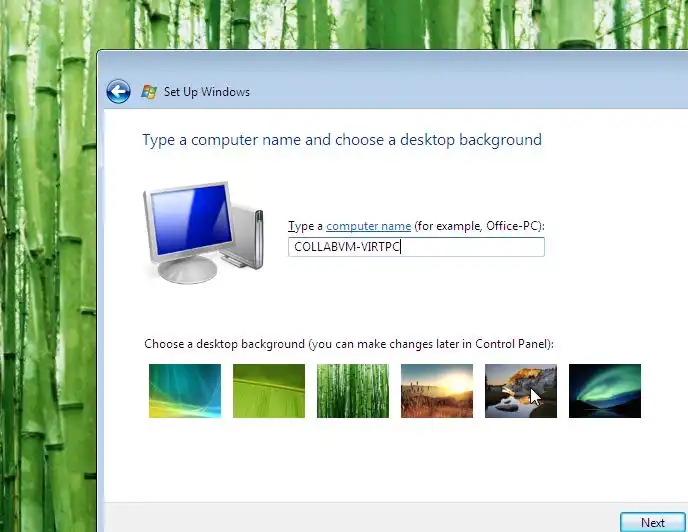Image resolution: width=688 pixels, height=532 pixels.
Task: Proceed with the Next button
Action: pyautogui.click(x=652, y=522)
